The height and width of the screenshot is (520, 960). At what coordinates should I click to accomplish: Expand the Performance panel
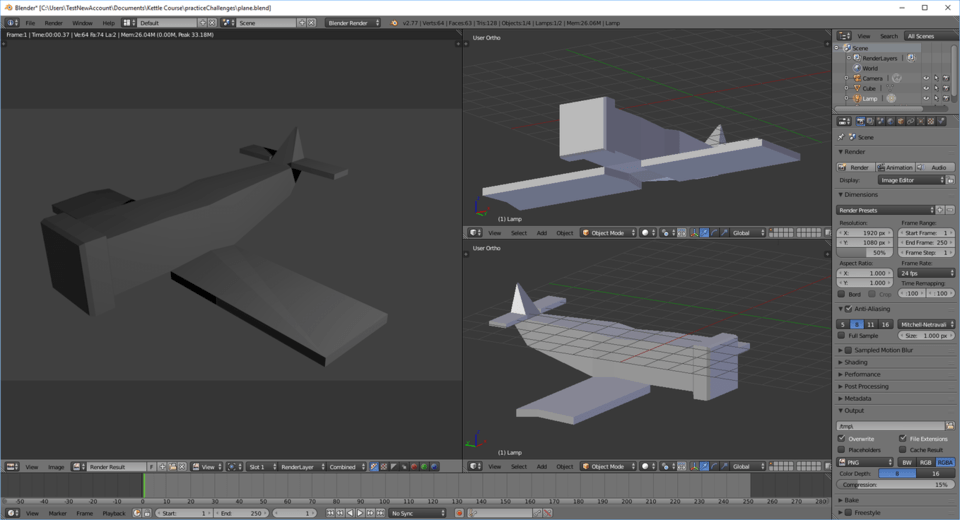coord(862,374)
